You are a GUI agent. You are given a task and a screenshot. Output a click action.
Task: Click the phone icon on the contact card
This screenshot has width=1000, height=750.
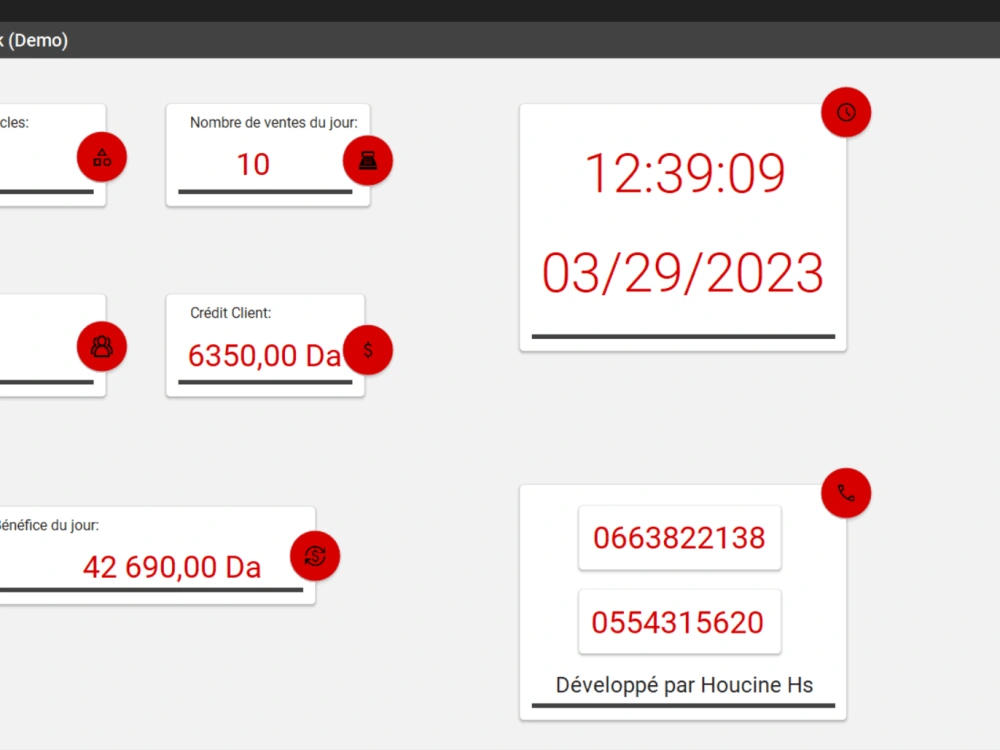pos(846,493)
